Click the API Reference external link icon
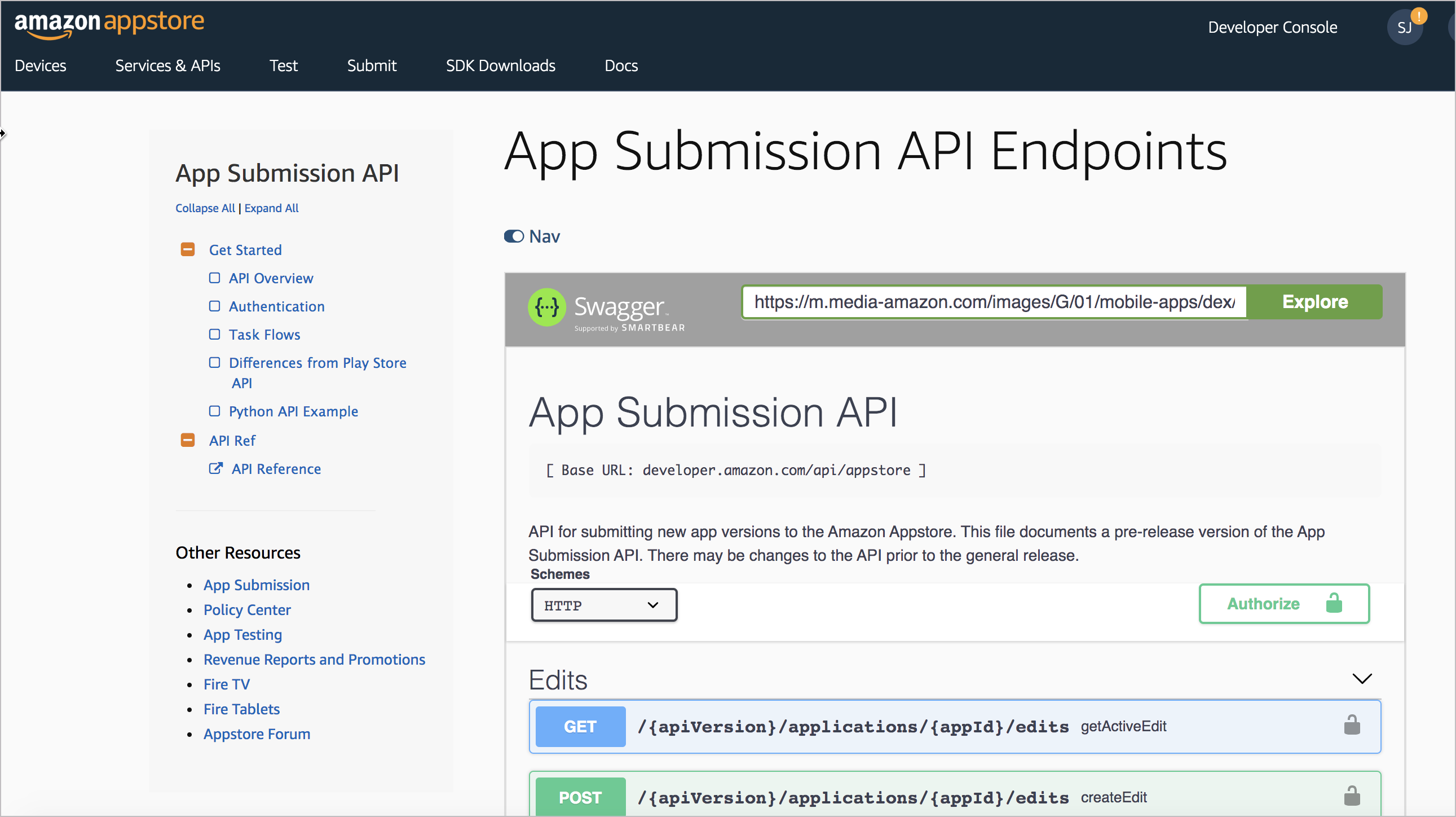Viewport: 1456px width, 817px height. coord(215,468)
